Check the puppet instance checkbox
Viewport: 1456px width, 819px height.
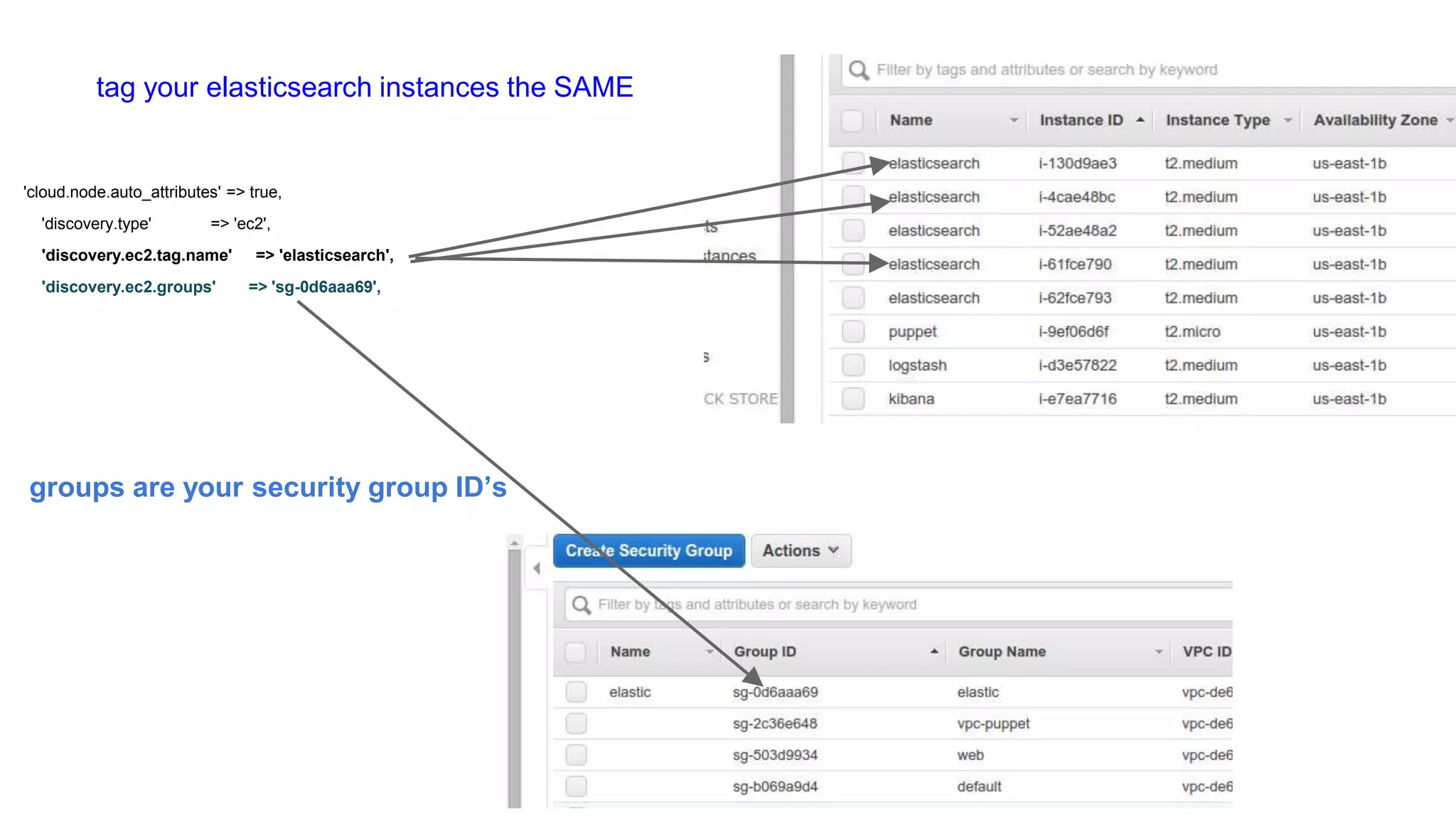point(853,331)
